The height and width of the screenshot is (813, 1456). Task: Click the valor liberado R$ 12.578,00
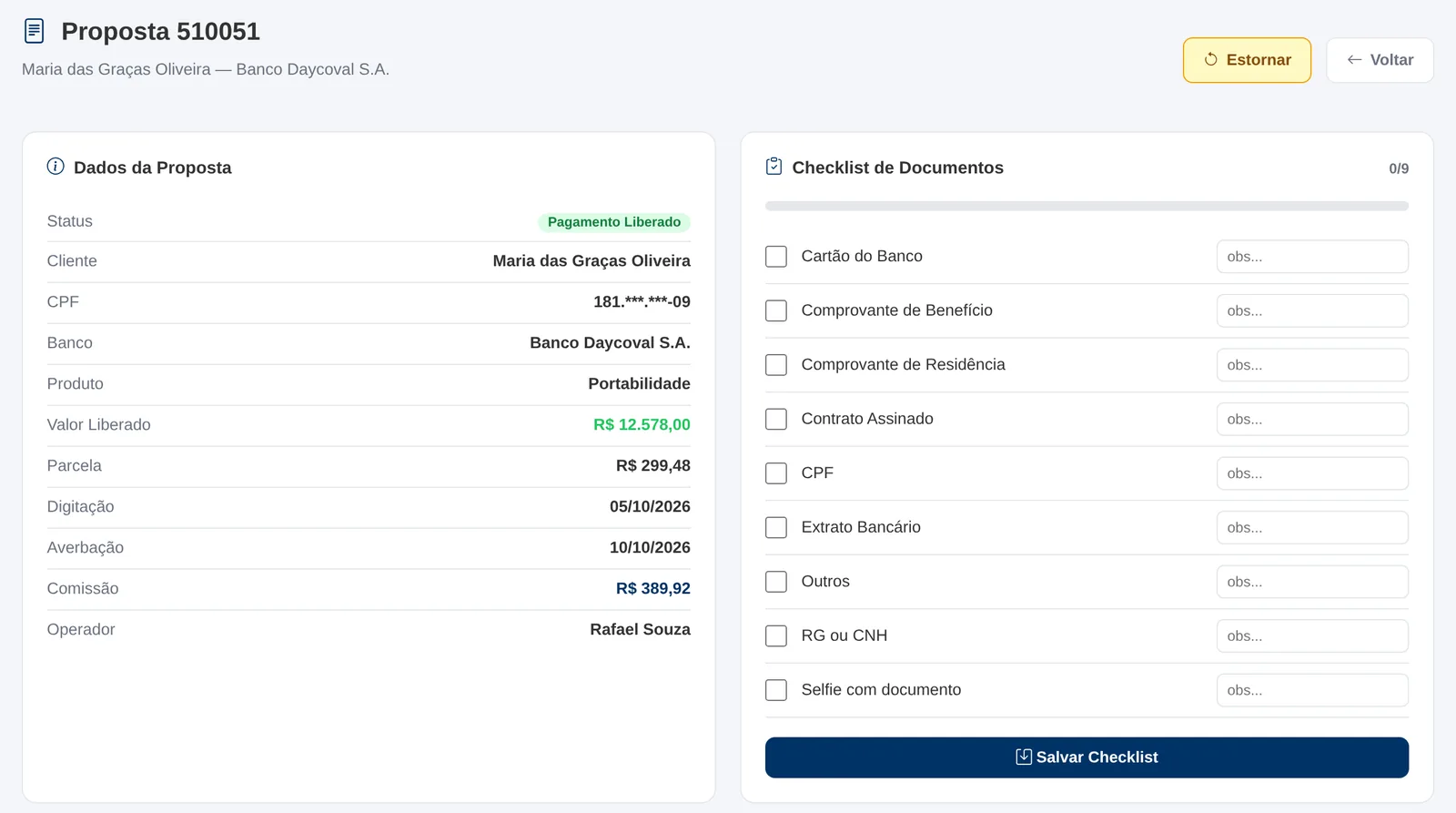642,425
